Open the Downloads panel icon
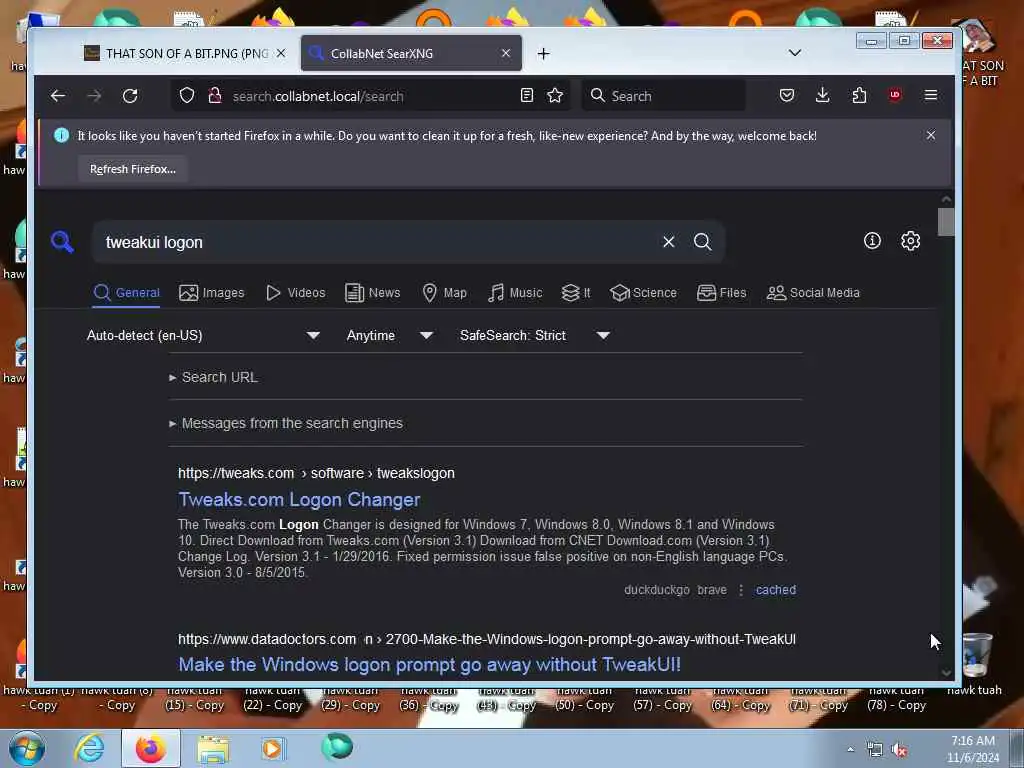The width and height of the screenshot is (1024, 768). click(823, 96)
